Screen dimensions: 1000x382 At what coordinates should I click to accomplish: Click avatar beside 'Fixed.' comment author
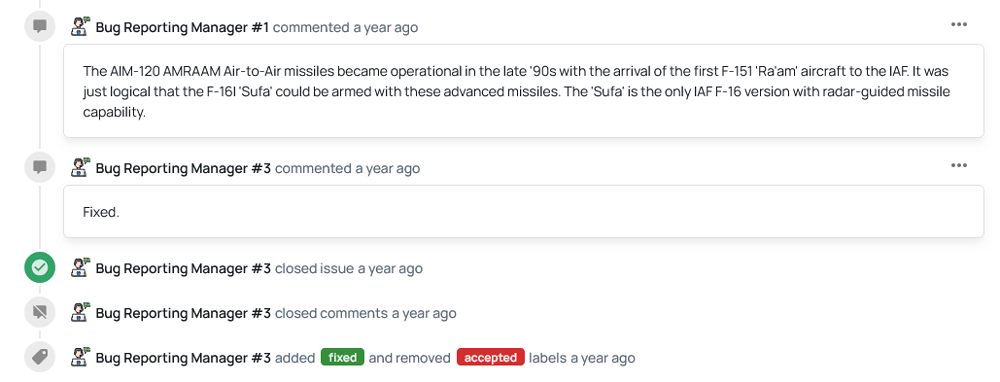coord(81,167)
